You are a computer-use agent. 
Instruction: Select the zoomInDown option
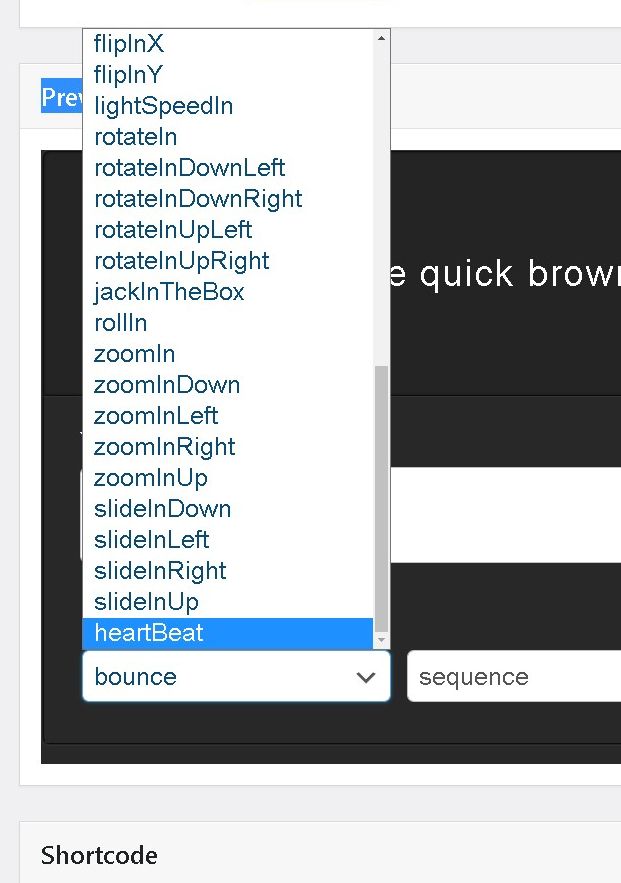click(167, 385)
